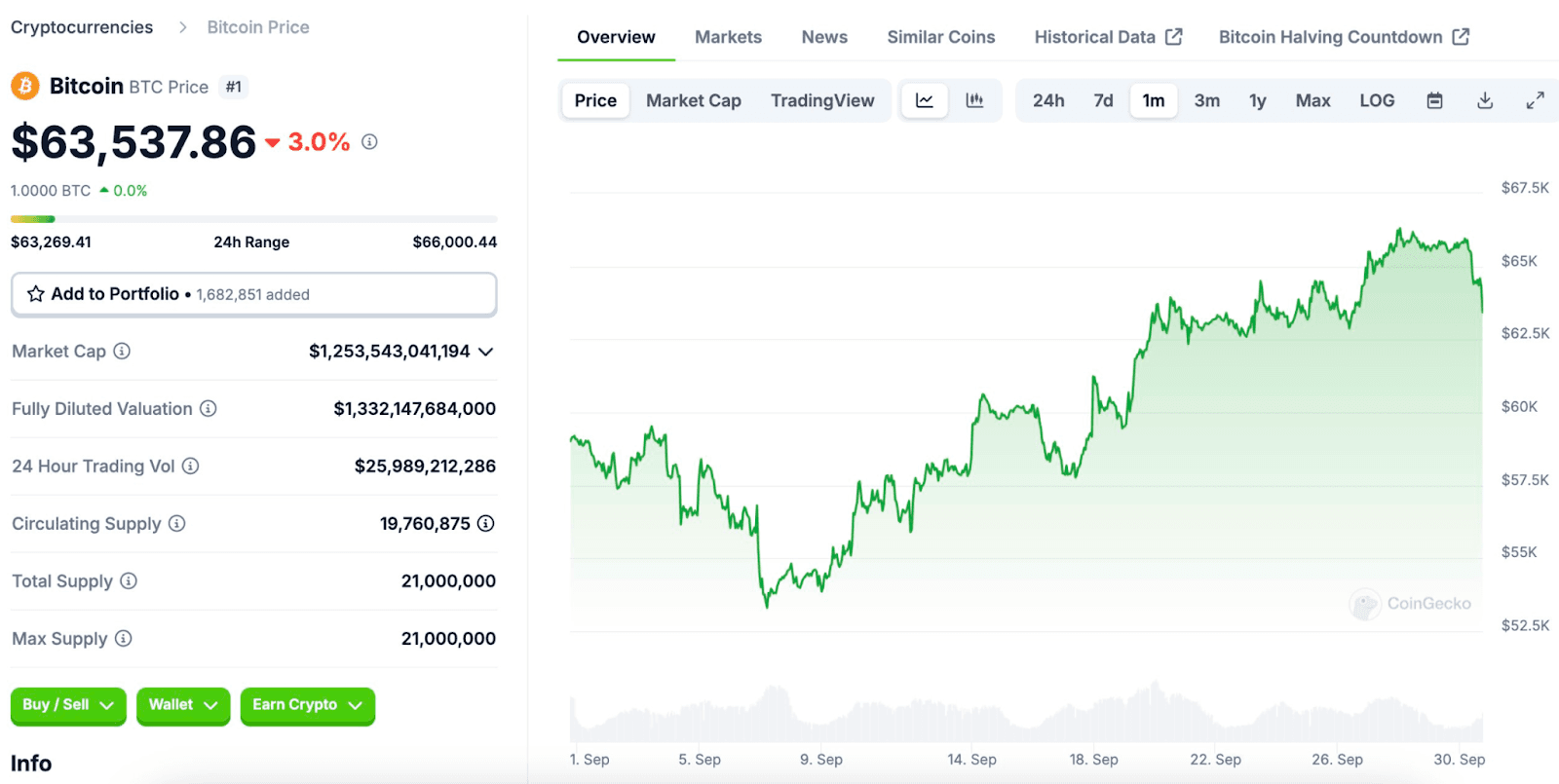Toggle LOG scale on the chart
Viewport: 1559px width, 784px height.
click(x=1377, y=100)
